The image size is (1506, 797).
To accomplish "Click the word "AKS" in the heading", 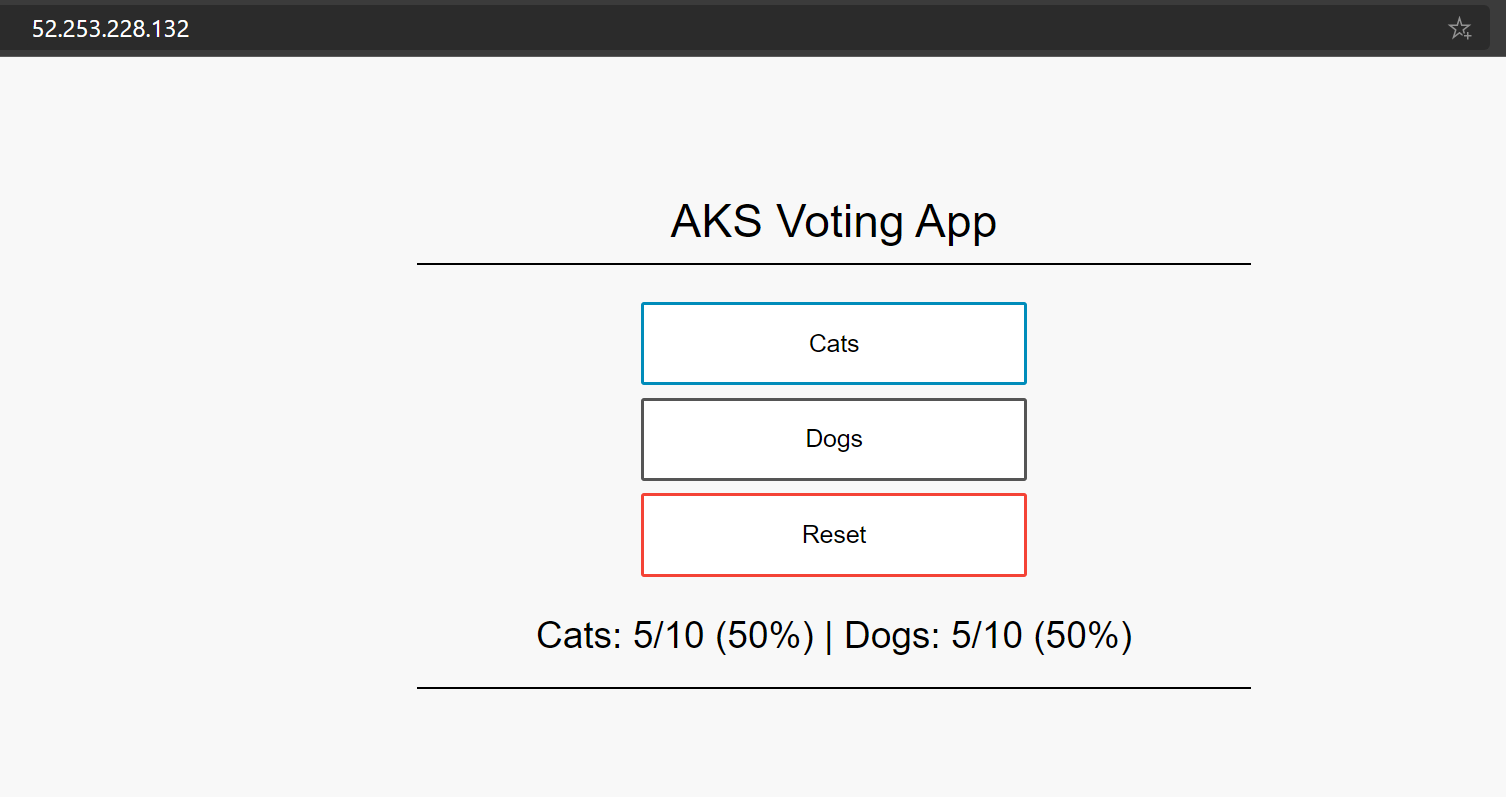I will click(717, 222).
